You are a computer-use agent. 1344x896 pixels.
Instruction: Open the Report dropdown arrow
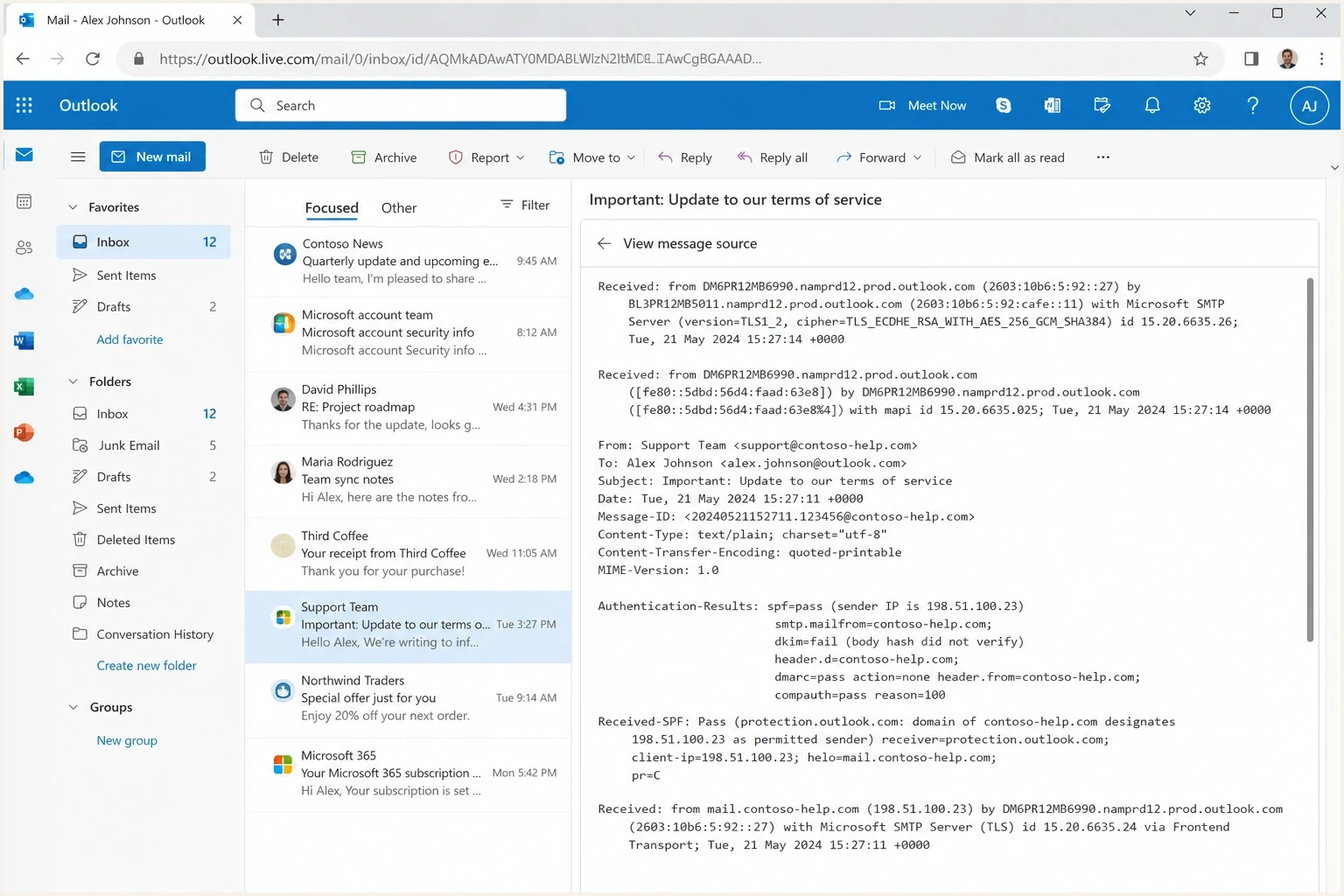(x=521, y=157)
